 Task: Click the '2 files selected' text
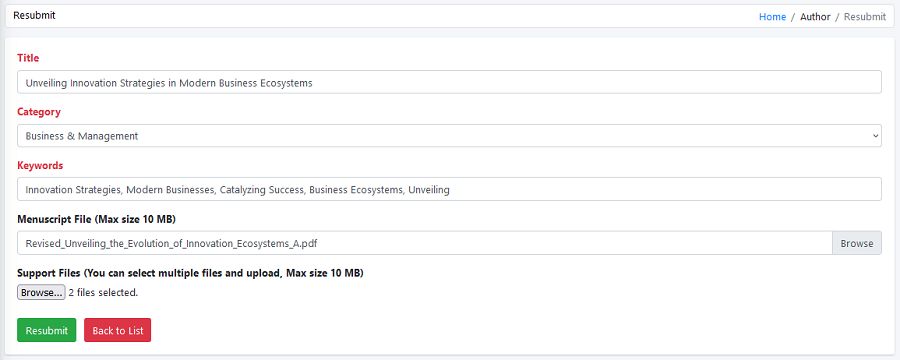[x=103, y=292]
